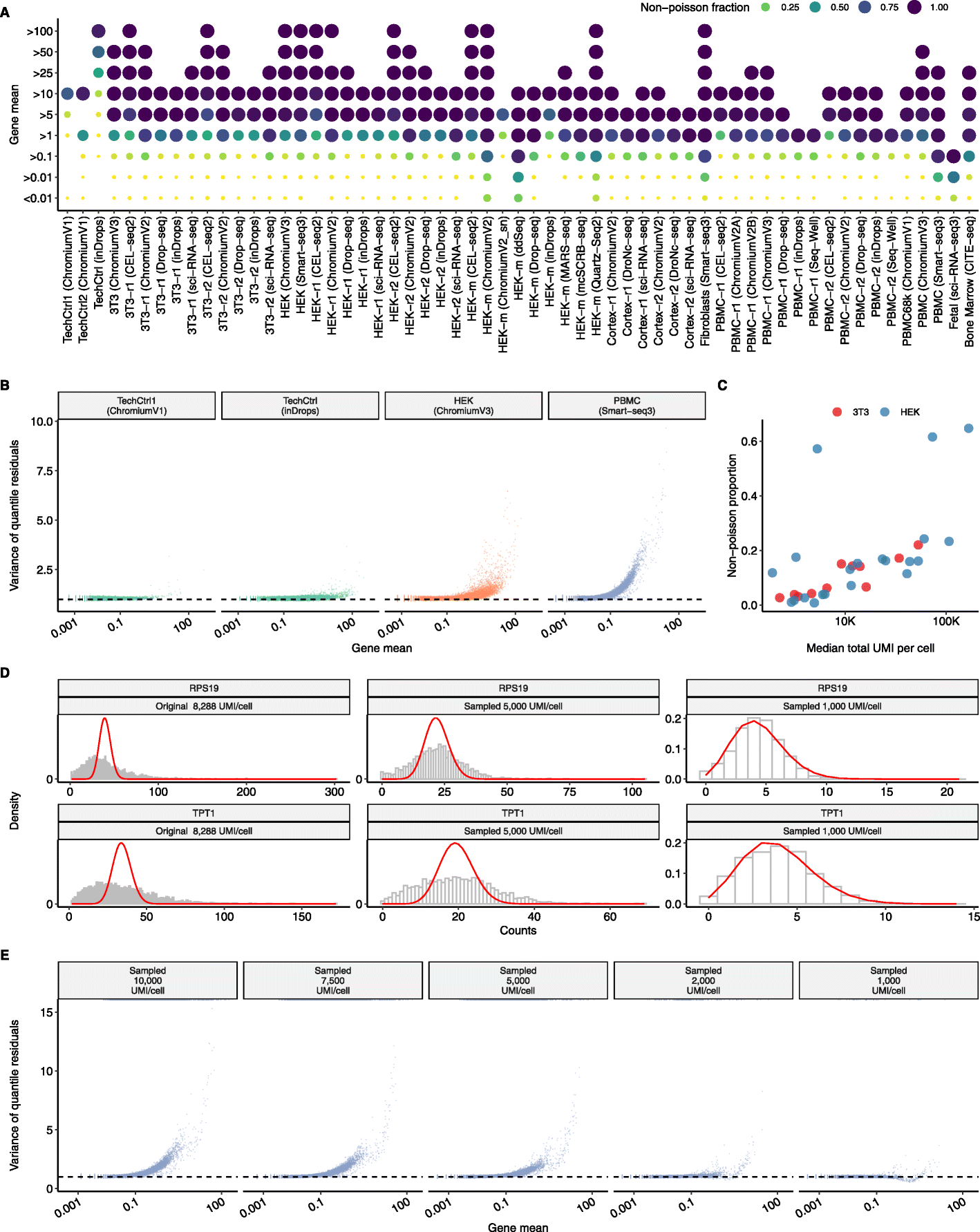Click the "Median total UMI per cell" axis title
Viewport: 980px width, 1232px height.
pos(870,648)
